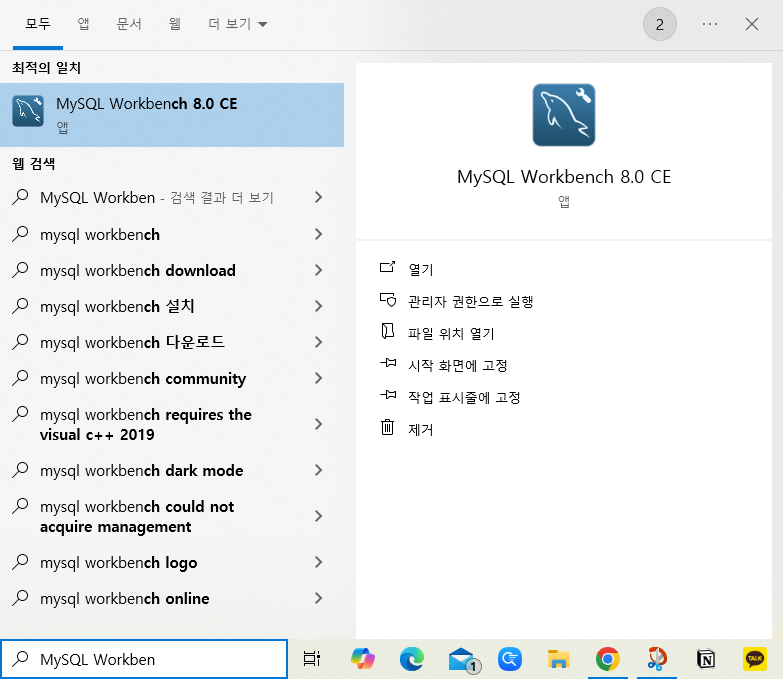Switch to the 문서 tab
The image size is (783, 679).
tap(129, 23)
